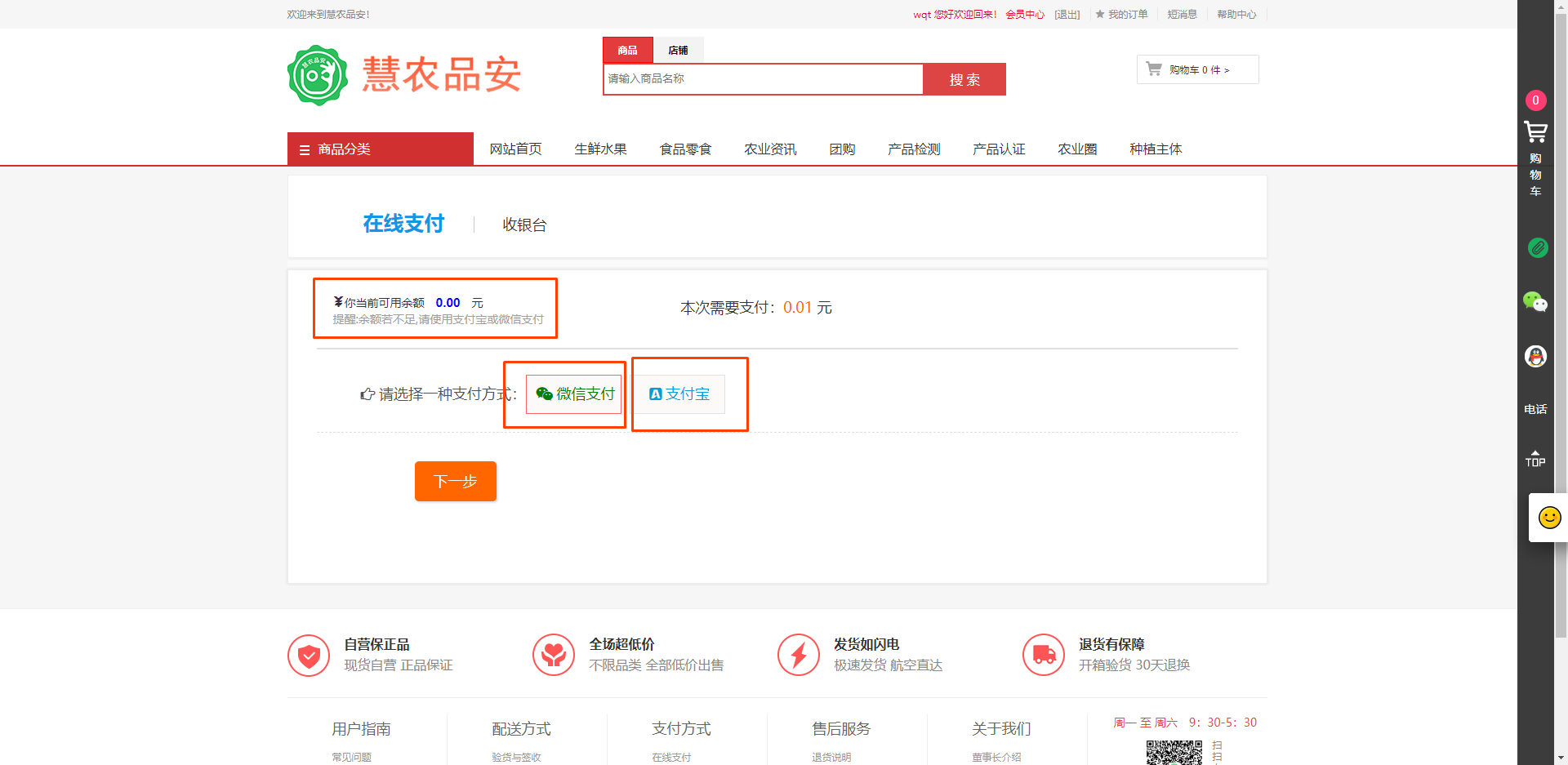Open WeChat contact in right sidebar
The width and height of the screenshot is (1568, 765).
click(x=1535, y=302)
